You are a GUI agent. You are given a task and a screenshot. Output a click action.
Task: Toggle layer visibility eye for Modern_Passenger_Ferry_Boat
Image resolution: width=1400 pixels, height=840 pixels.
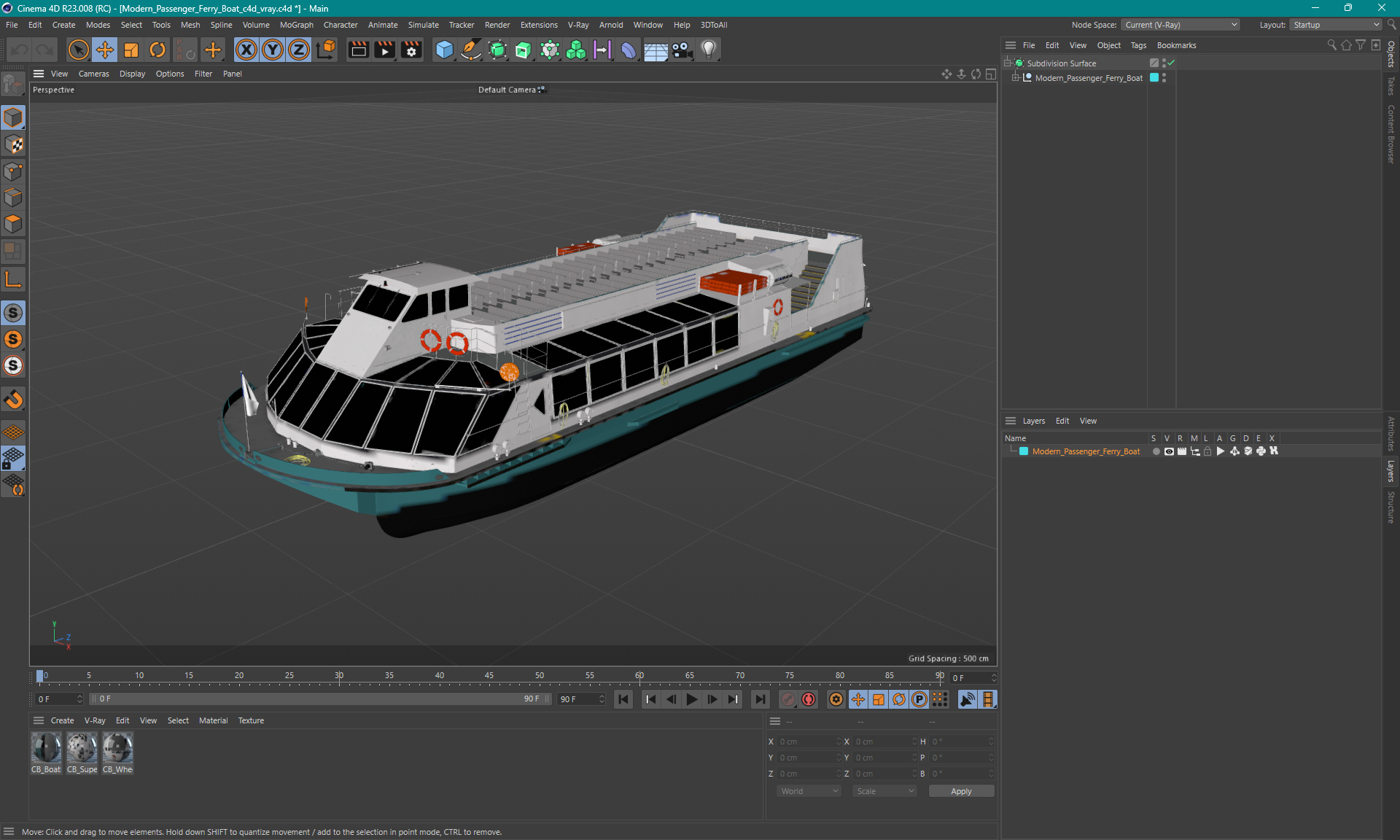[1169, 451]
